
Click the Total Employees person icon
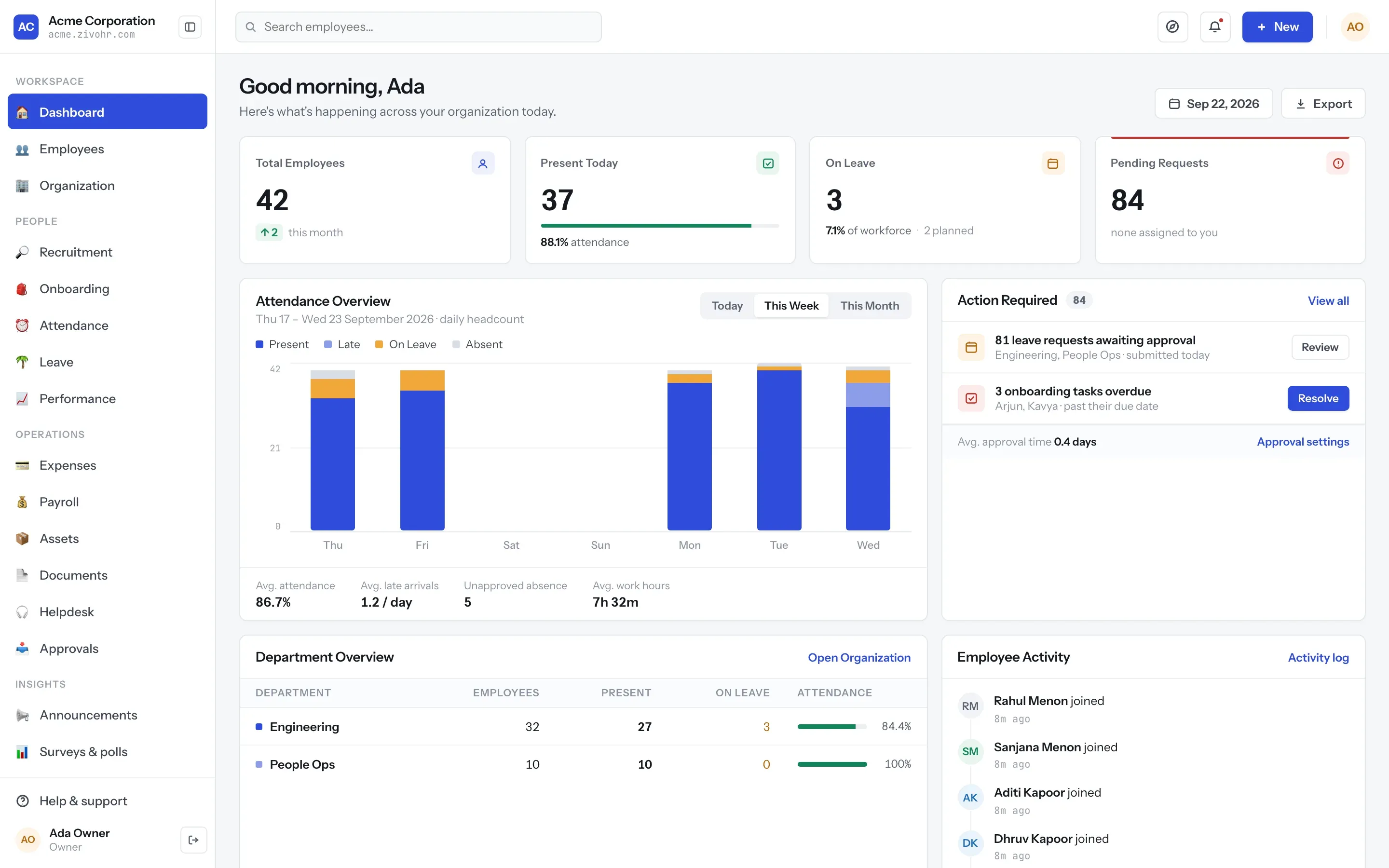(483, 163)
